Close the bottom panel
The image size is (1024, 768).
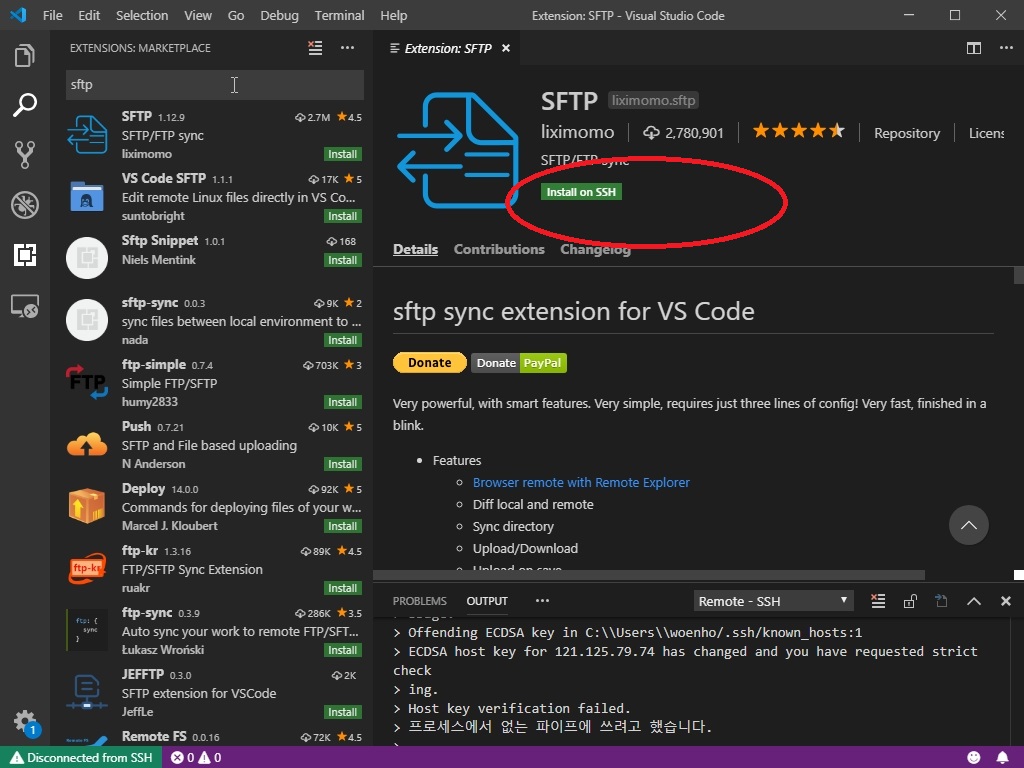pyautogui.click(x=1006, y=601)
